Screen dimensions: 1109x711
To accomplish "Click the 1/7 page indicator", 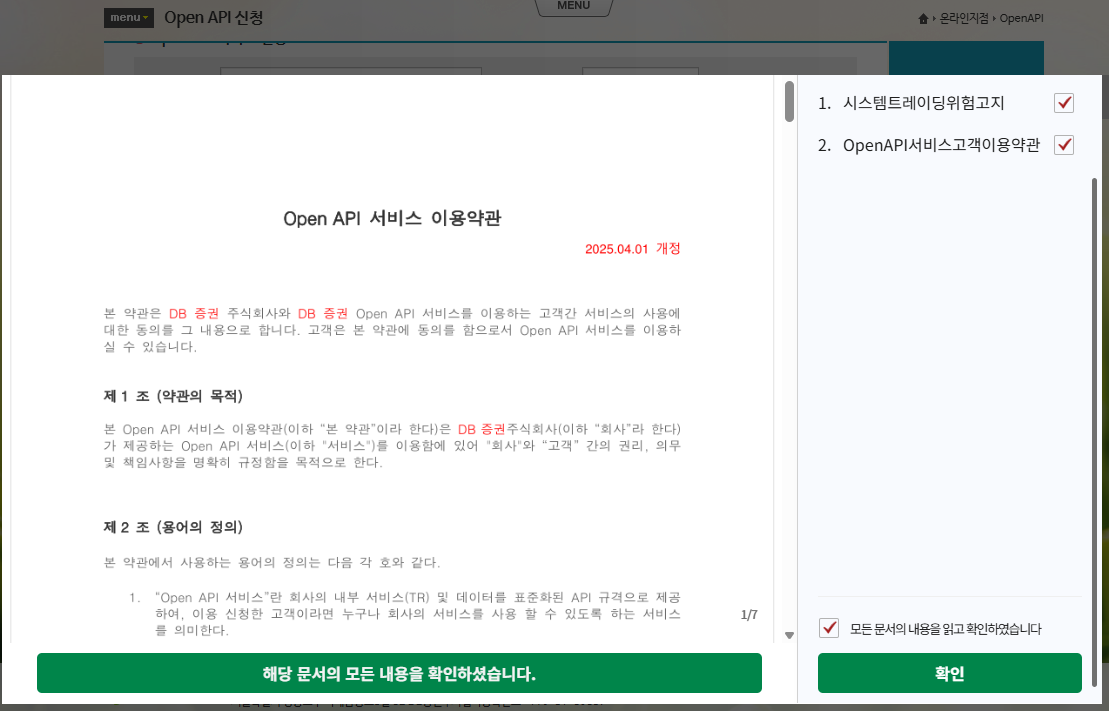I will (749, 615).
